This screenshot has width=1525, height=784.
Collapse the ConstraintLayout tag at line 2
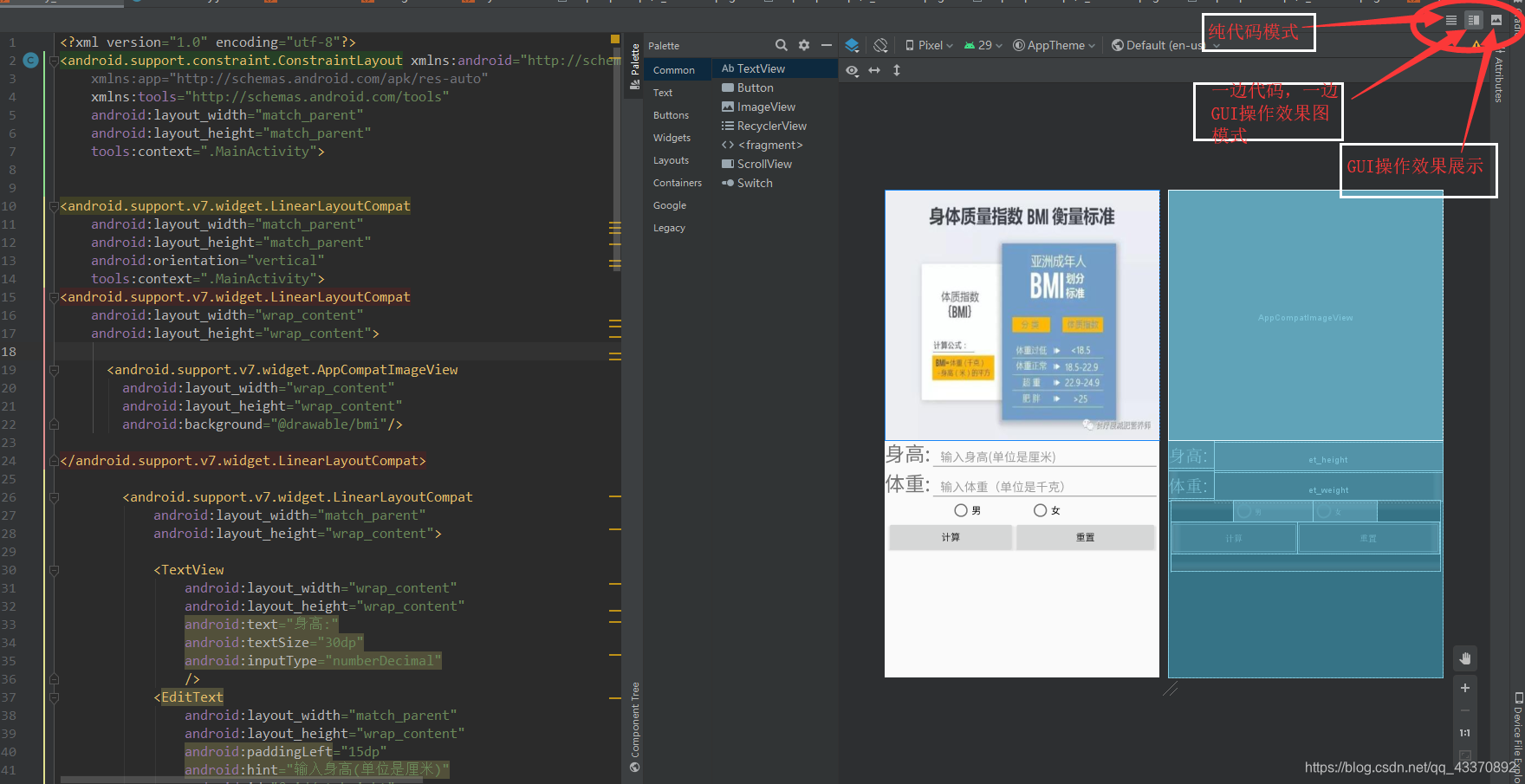[x=54, y=61]
